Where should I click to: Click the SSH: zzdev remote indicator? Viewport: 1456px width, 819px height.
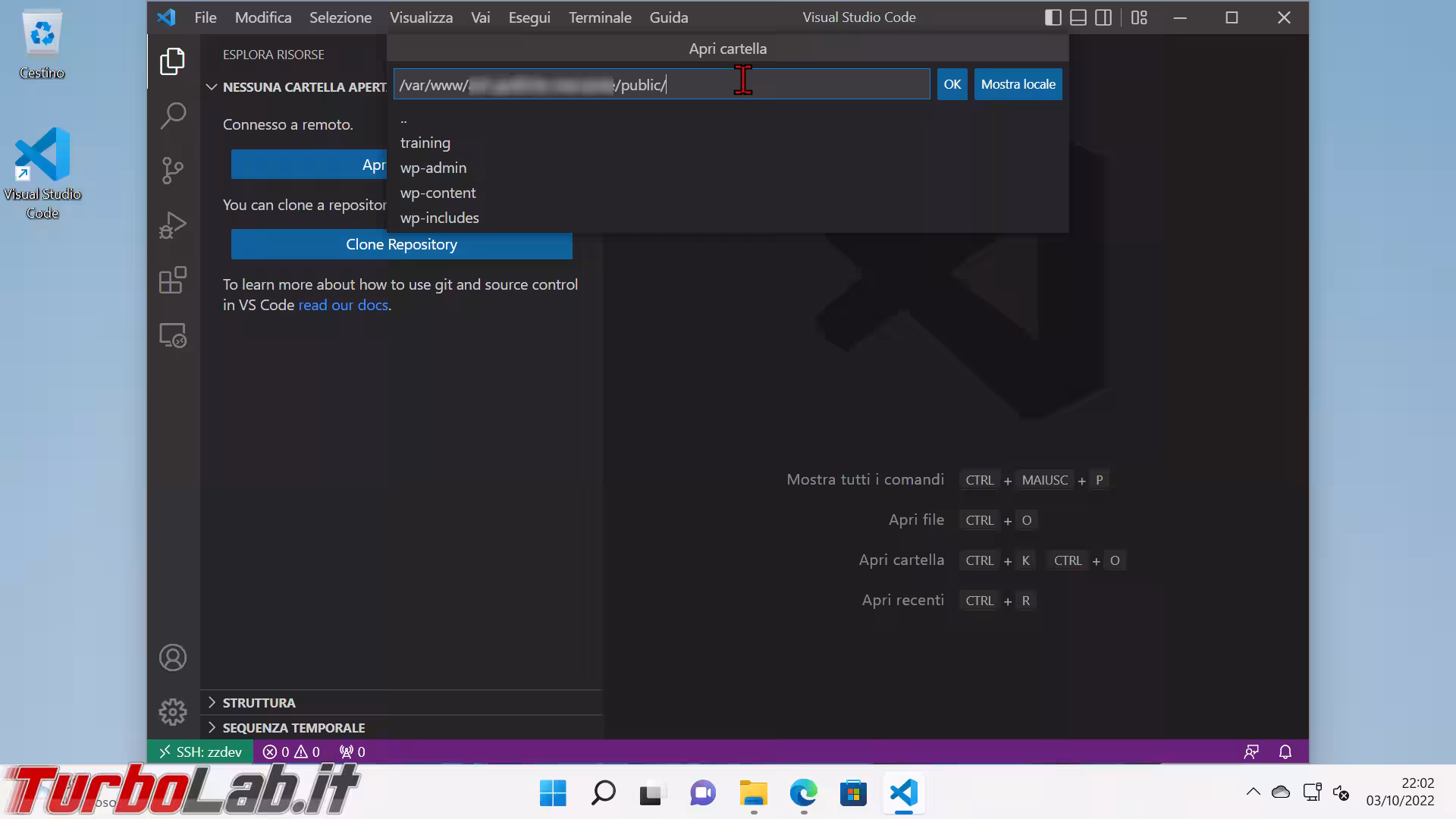200,752
